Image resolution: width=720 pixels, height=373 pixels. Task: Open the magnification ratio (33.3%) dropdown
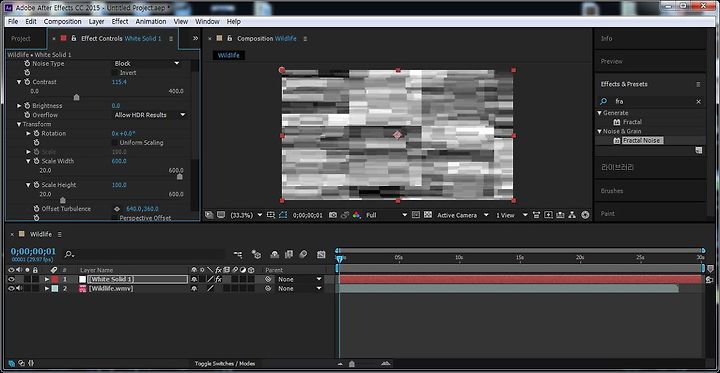point(246,215)
